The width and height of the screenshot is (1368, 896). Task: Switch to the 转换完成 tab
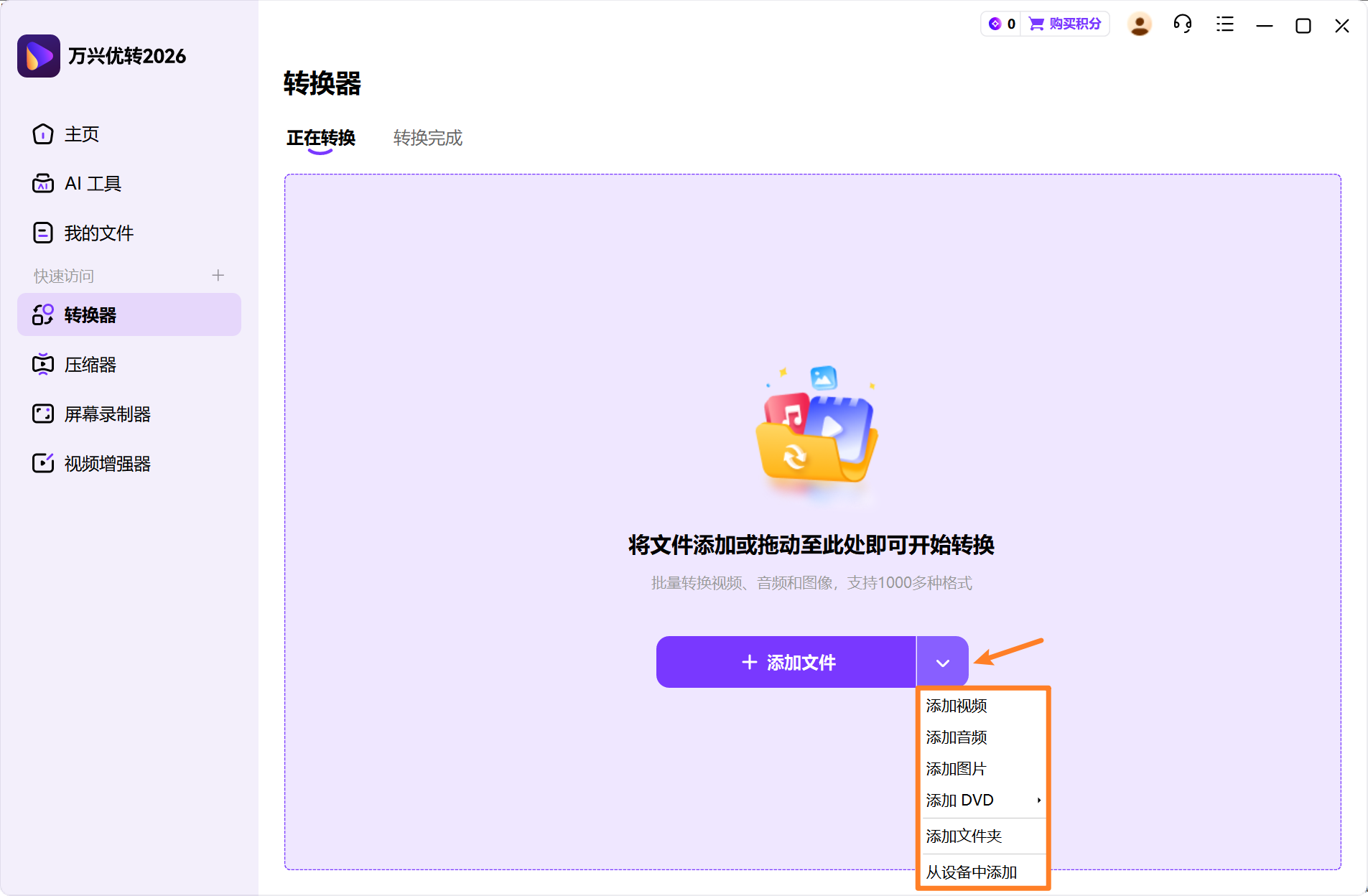pyautogui.click(x=427, y=138)
